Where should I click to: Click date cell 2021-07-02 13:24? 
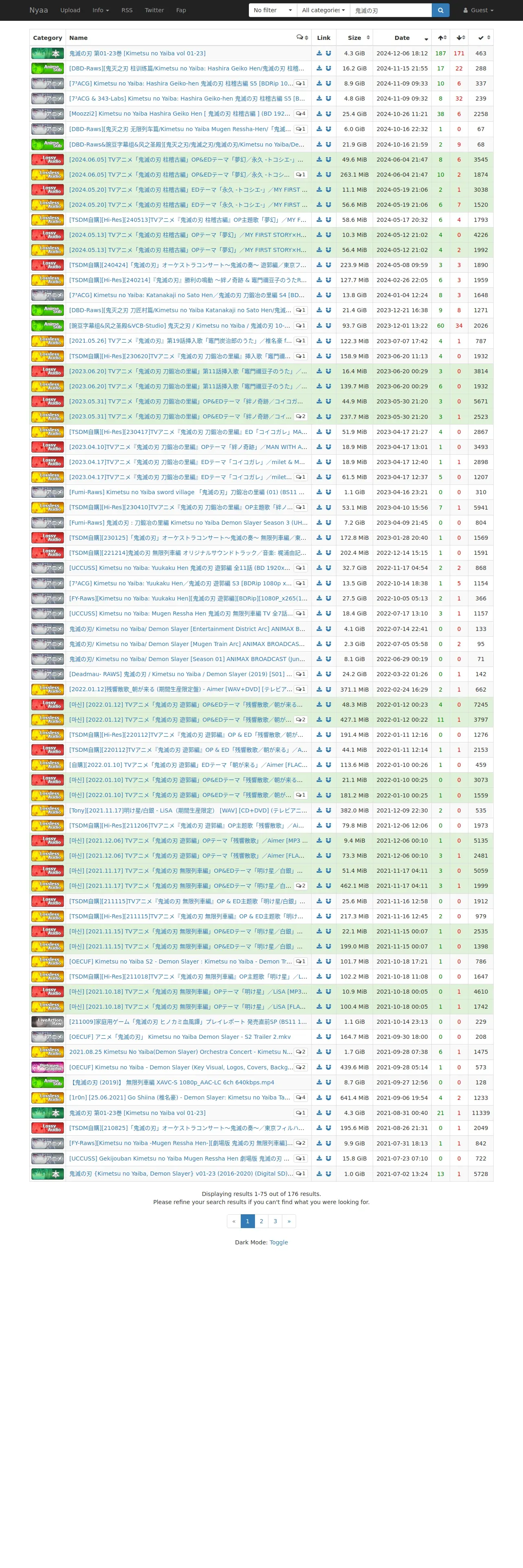[402, 1174]
